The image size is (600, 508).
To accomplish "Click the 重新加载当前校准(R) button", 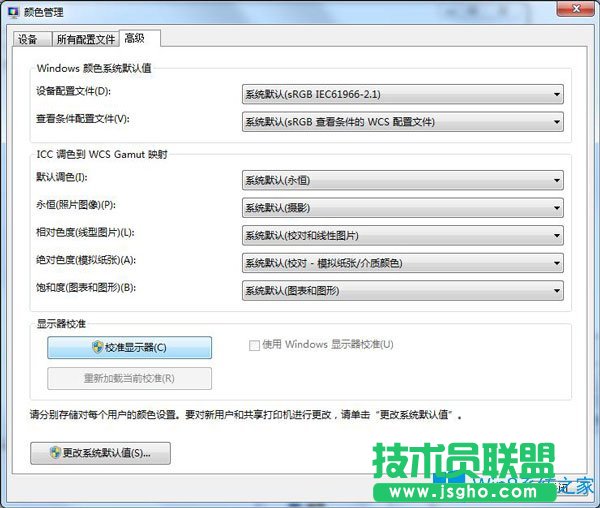I will [129, 378].
